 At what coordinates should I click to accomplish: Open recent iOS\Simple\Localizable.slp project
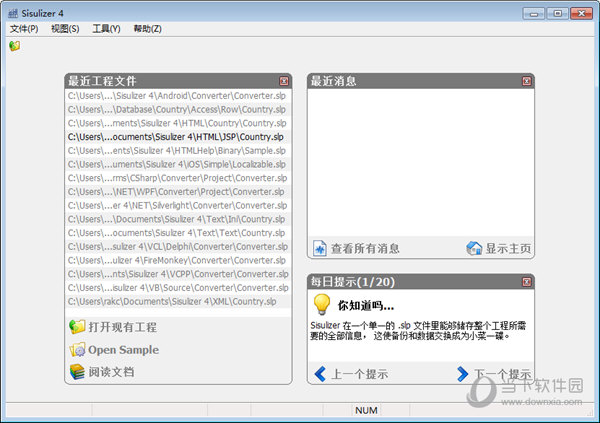[178, 165]
